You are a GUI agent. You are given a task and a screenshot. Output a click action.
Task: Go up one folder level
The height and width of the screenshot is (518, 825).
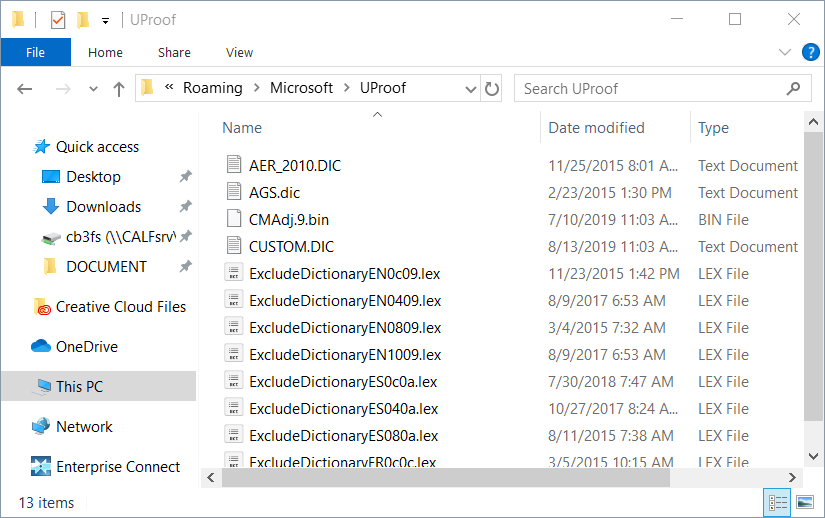pyautogui.click(x=119, y=89)
